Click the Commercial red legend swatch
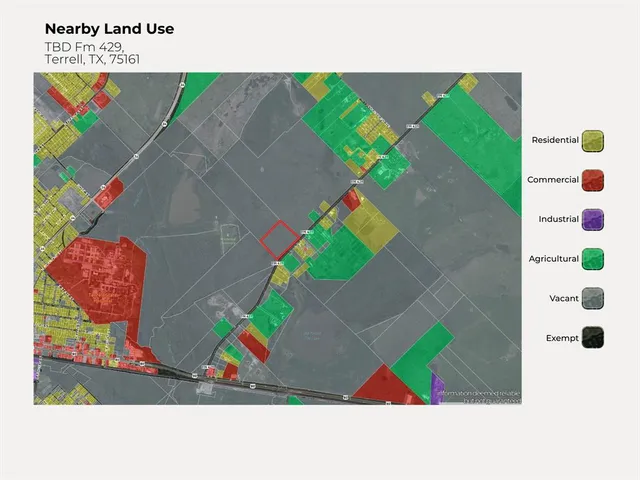 (593, 180)
